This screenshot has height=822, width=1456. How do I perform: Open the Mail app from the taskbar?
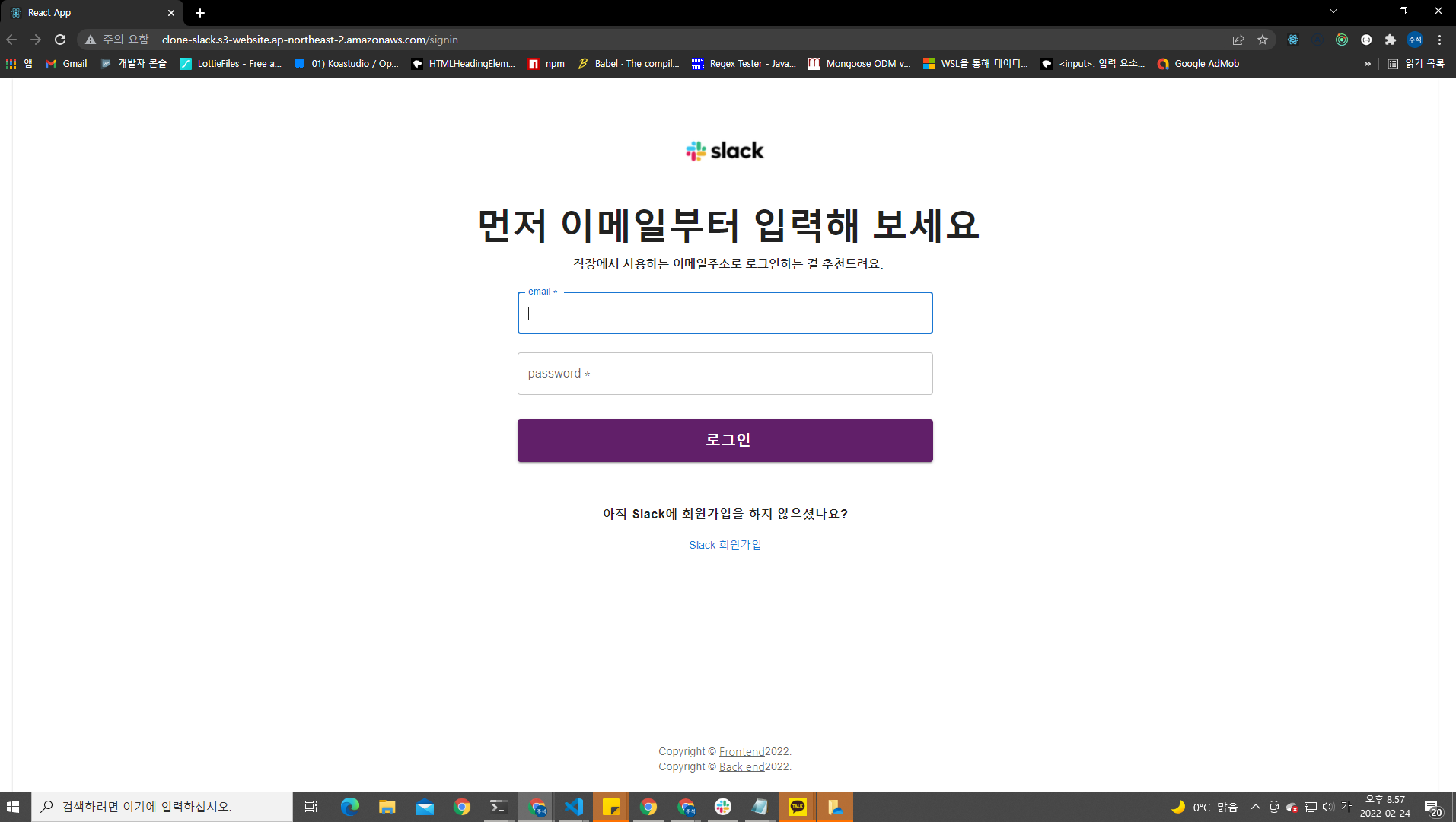coord(424,807)
